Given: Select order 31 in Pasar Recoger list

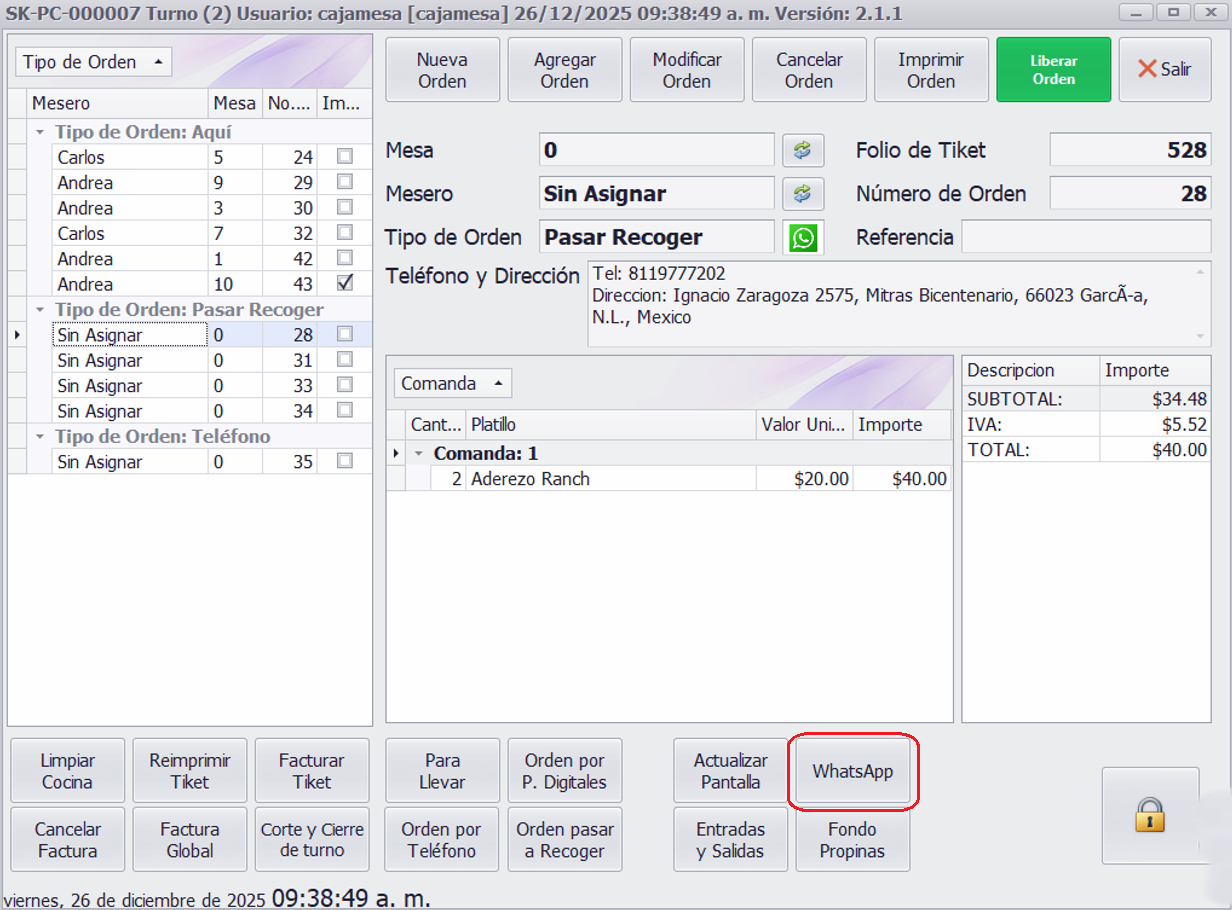Looking at the screenshot, I should point(130,360).
